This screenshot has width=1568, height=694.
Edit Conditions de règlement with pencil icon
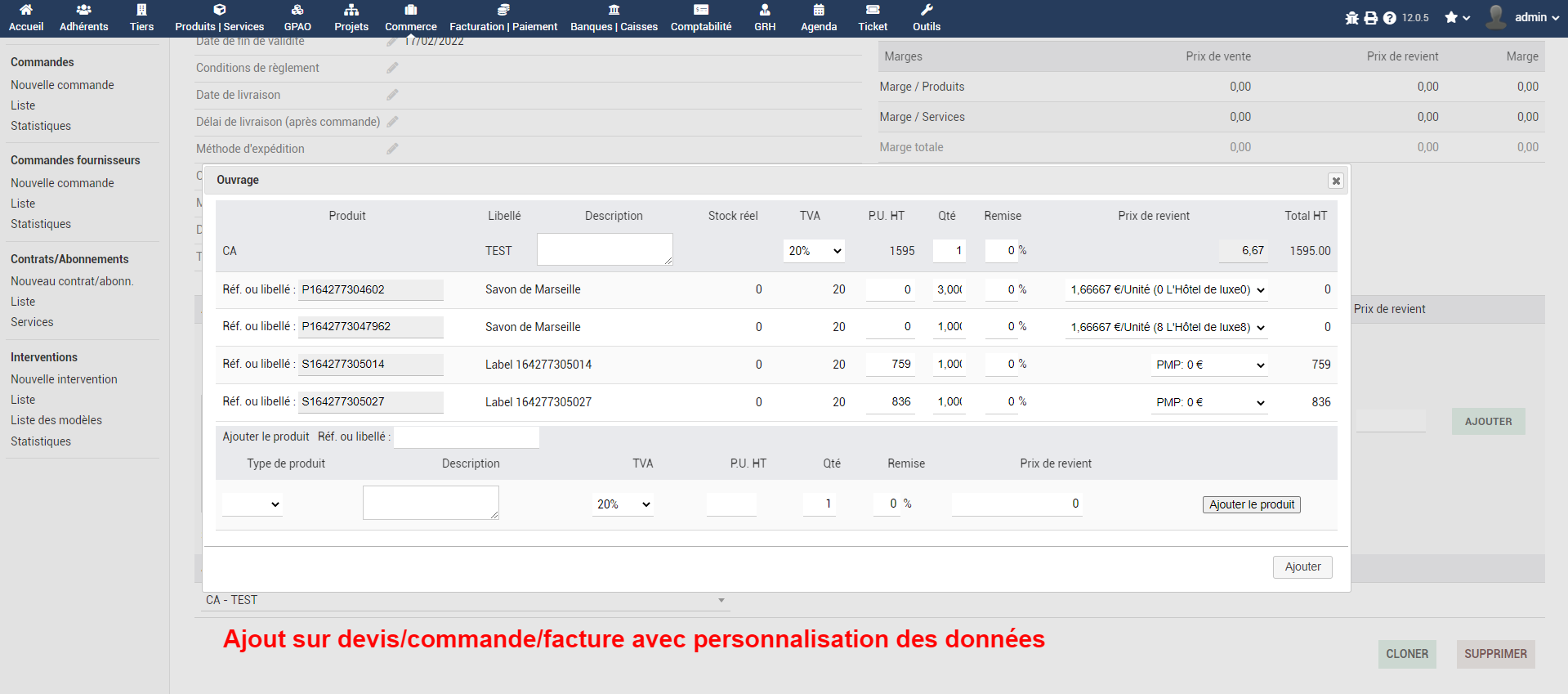pos(392,68)
